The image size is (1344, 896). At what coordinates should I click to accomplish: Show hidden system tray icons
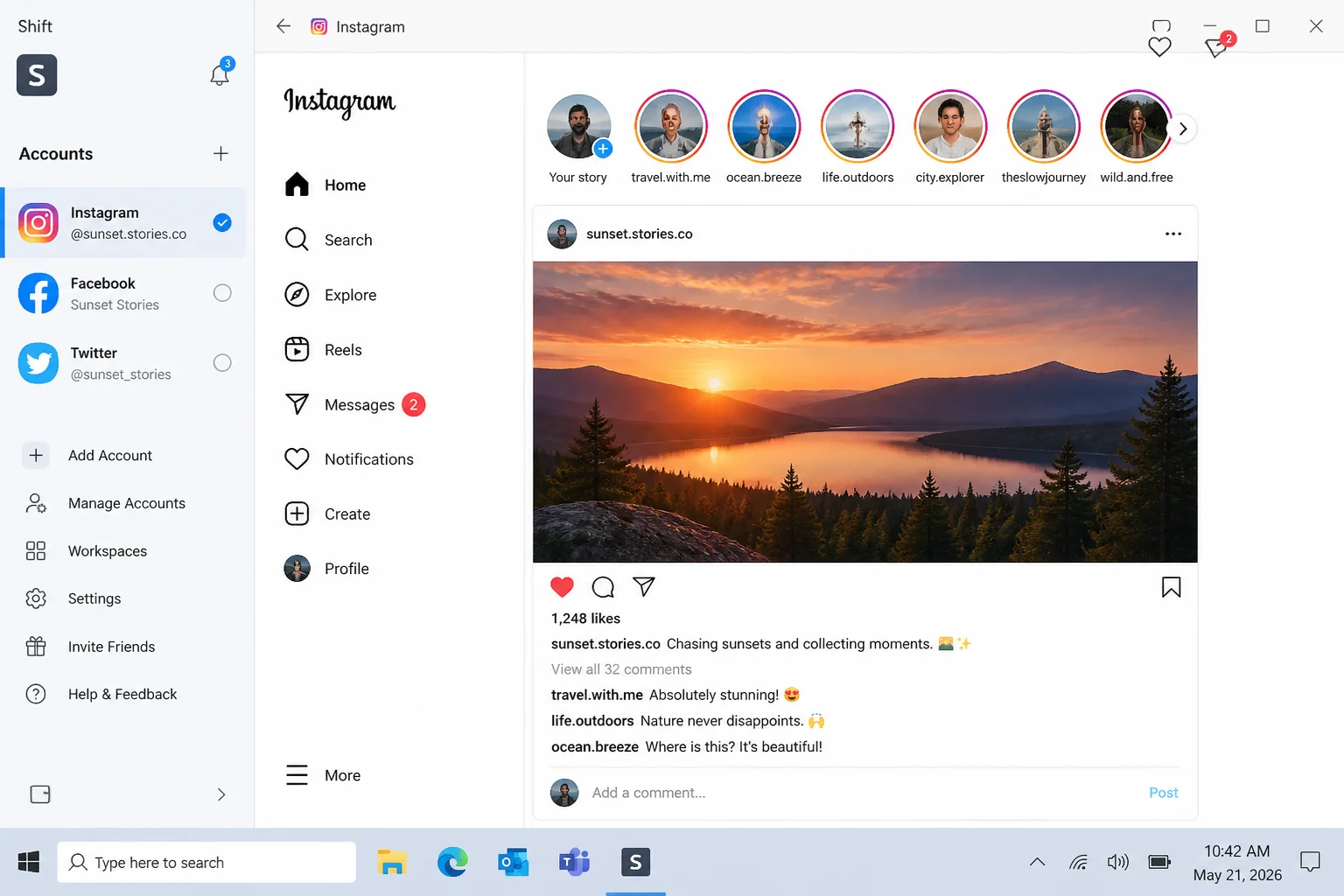coord(1037,863)
